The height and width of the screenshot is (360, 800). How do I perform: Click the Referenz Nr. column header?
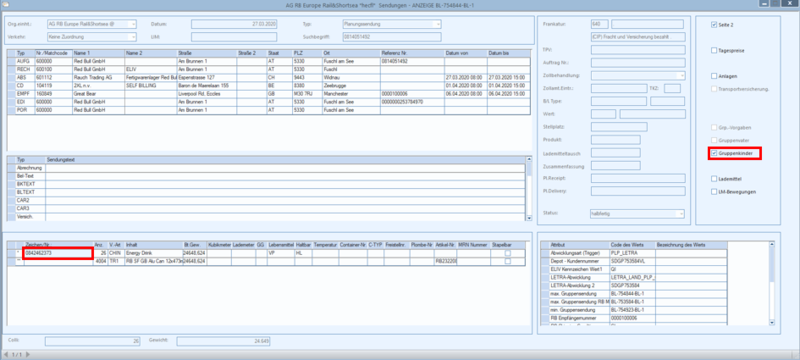pos(412,53)
